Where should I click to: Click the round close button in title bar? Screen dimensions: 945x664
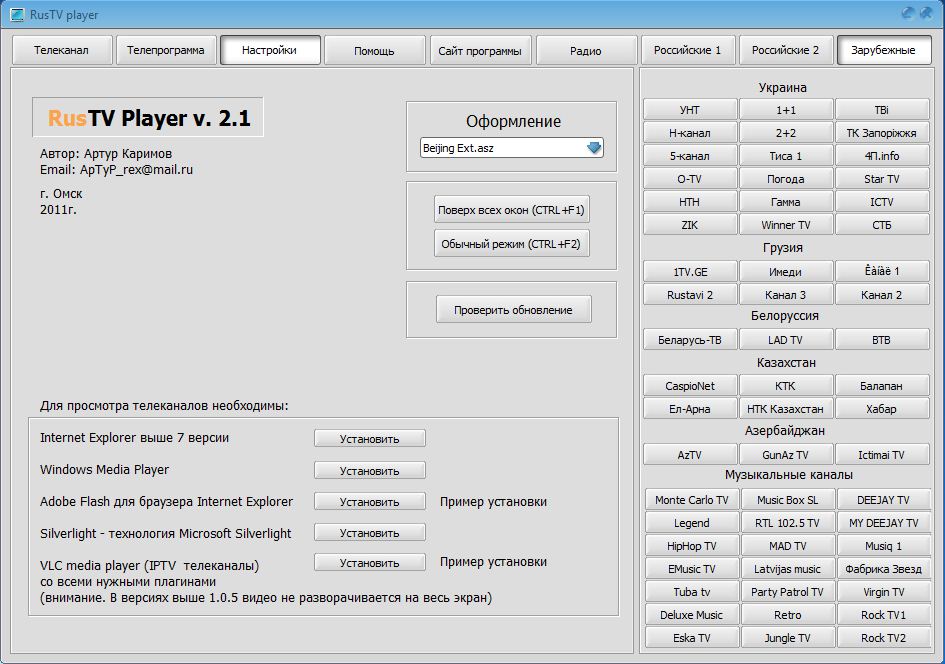click(x=926, y=13)
